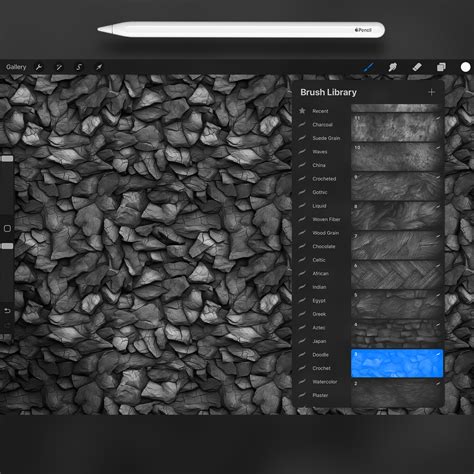
Task: Activate the Selection S-shaped tool
Action: pyautogui.click(x=79, y=67)
